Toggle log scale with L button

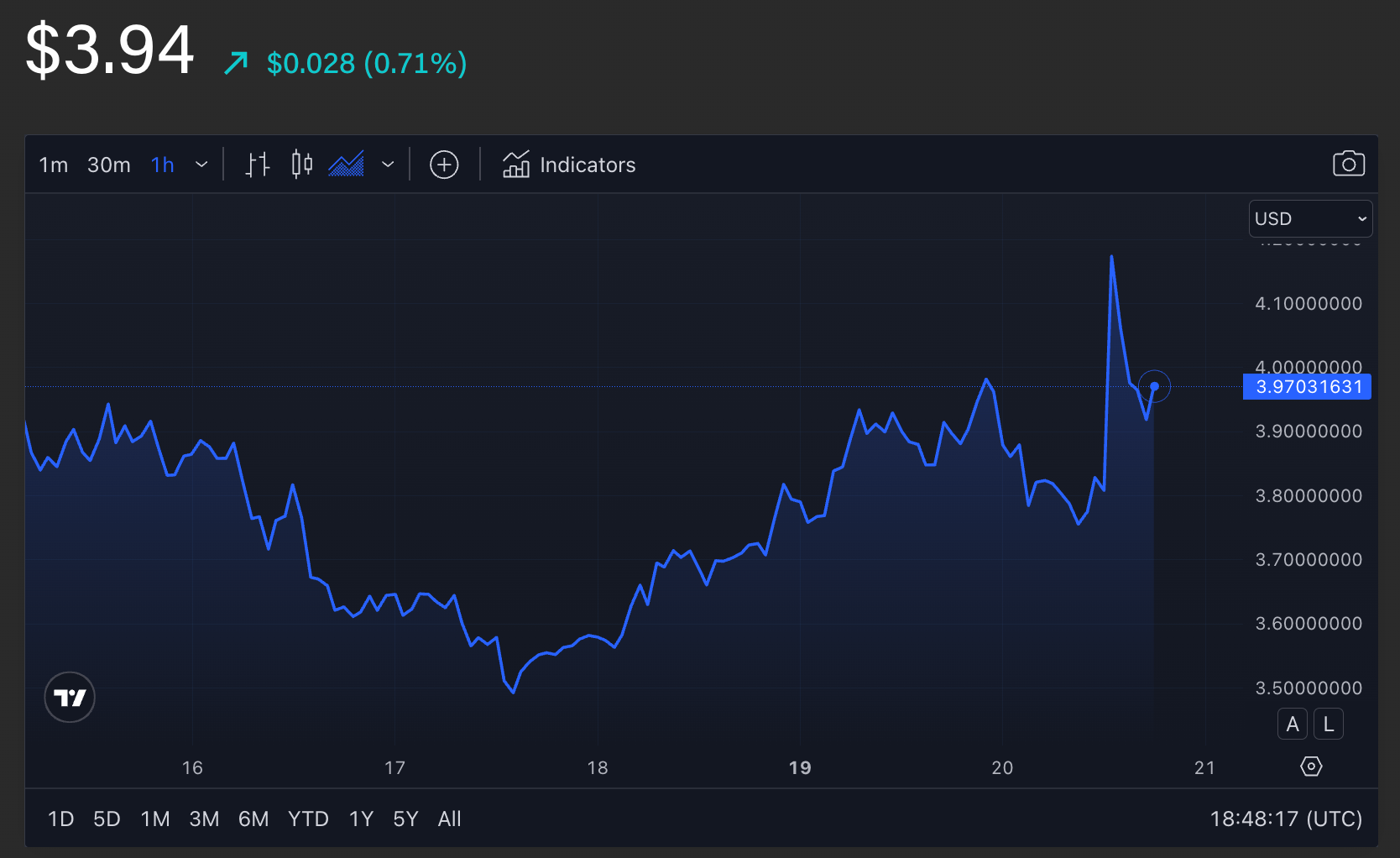(x=1328, y=724)
